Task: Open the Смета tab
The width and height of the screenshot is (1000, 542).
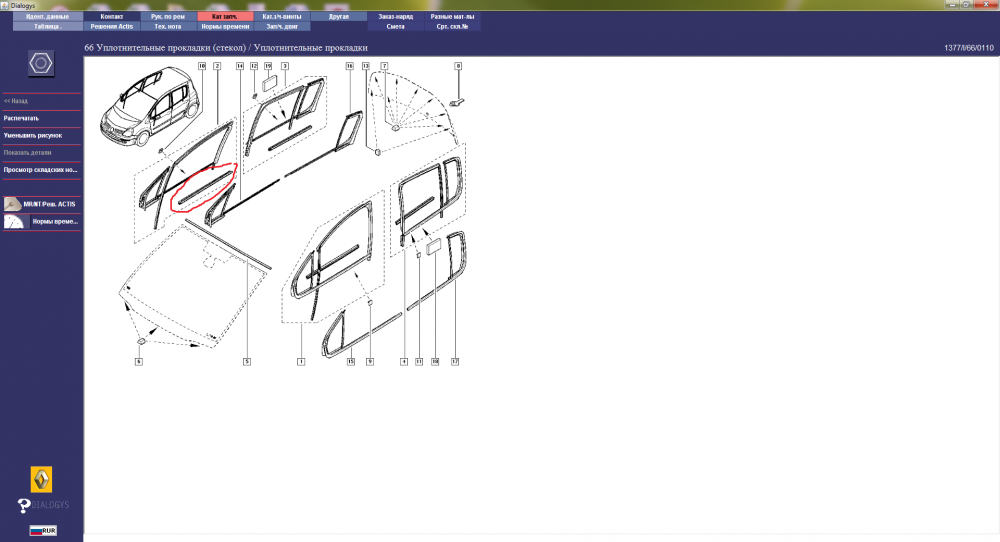Action: point(395,27)
